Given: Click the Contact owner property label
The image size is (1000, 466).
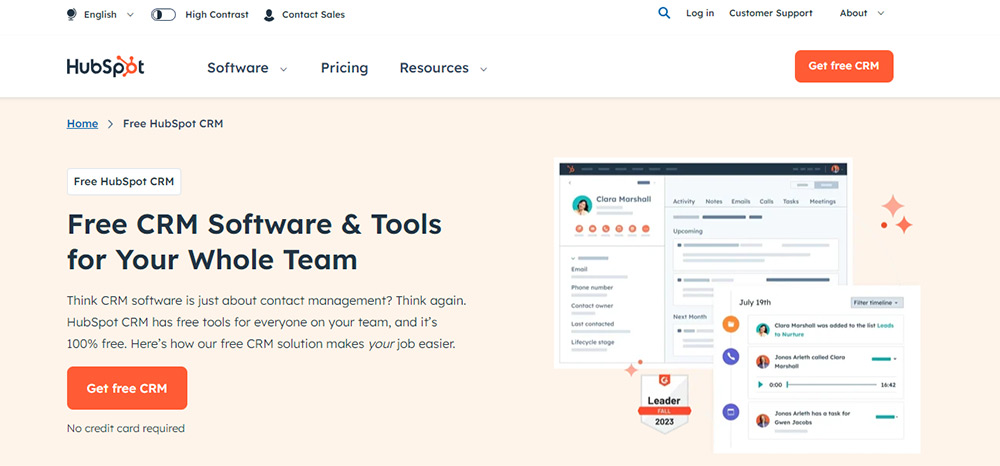Looking at the screenshot, I should coord(592,305).
